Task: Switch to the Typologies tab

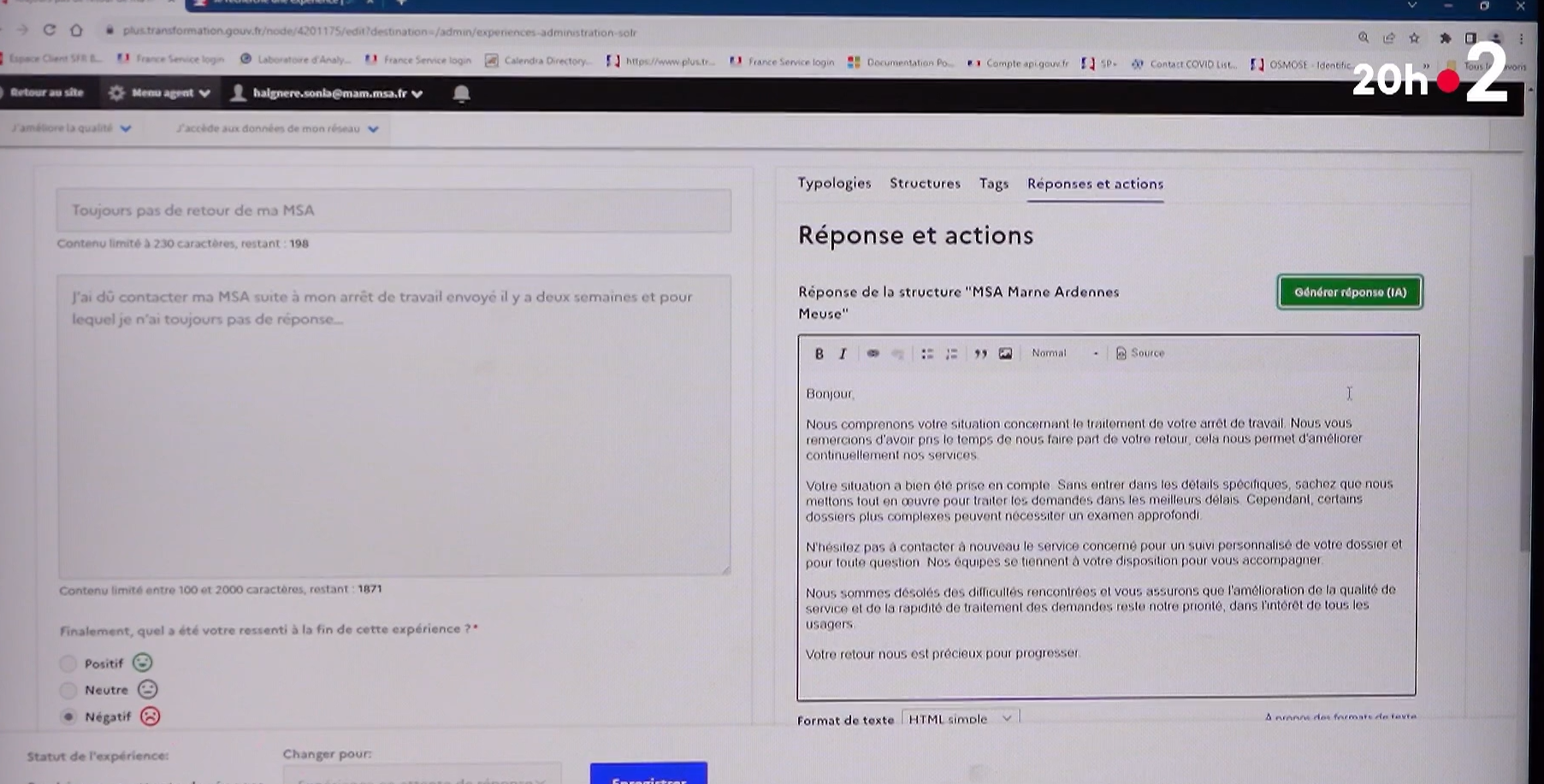Action: (x=834, y=183)
